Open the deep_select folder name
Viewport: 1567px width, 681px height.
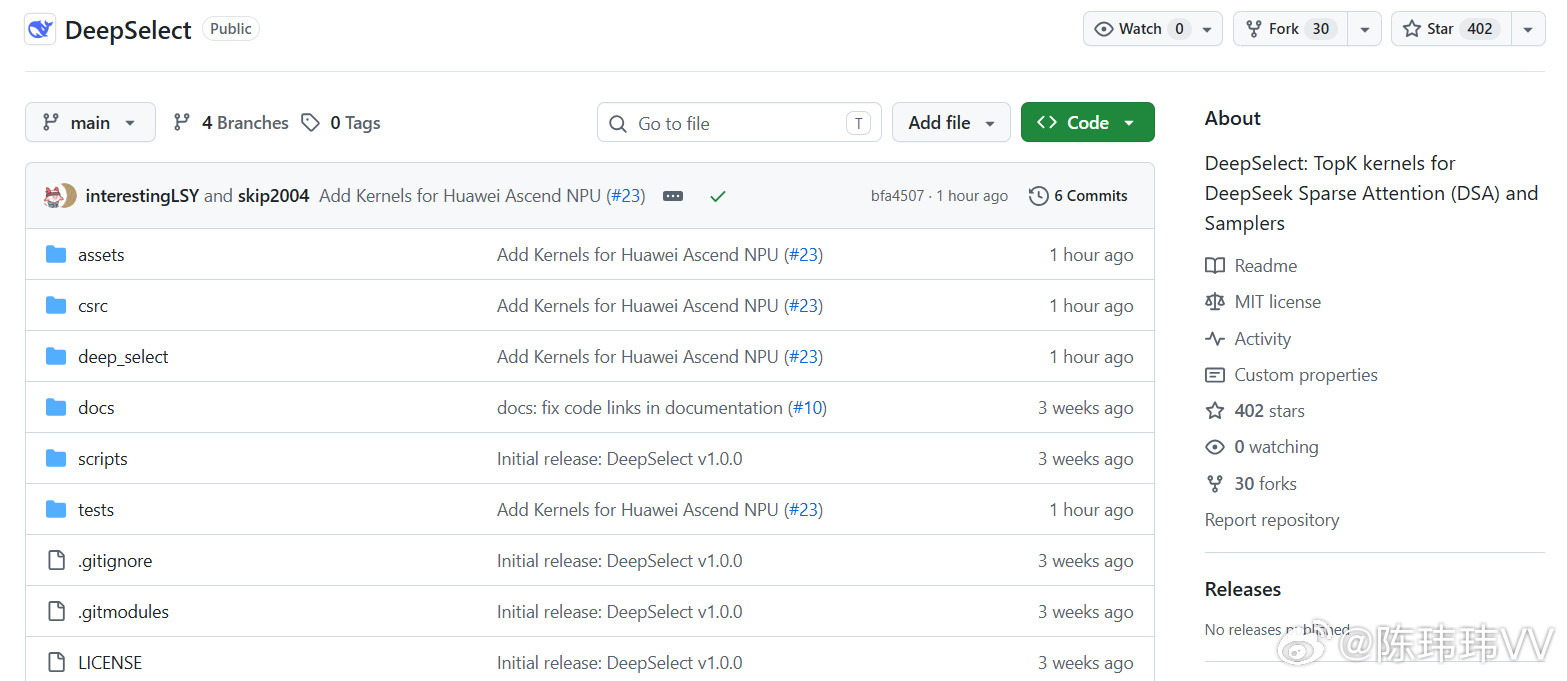123,357
